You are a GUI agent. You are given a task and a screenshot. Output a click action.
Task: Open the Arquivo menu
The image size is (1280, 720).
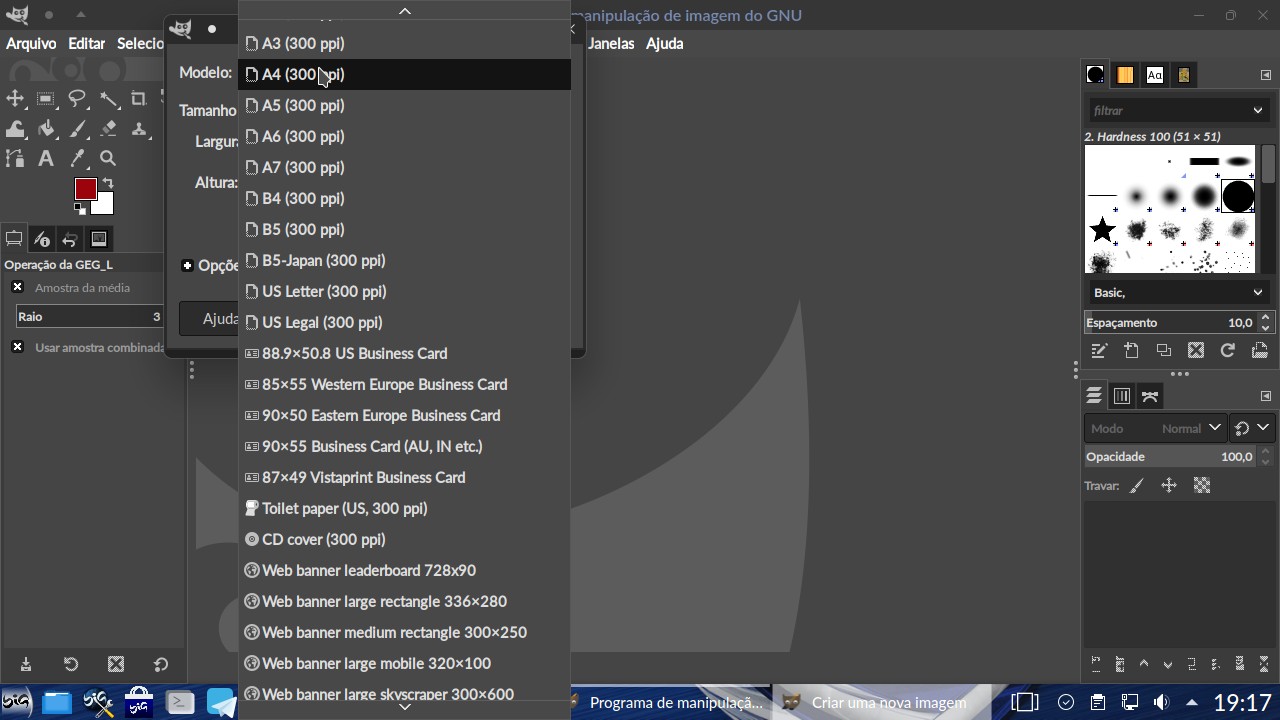[x=31, y=43]
